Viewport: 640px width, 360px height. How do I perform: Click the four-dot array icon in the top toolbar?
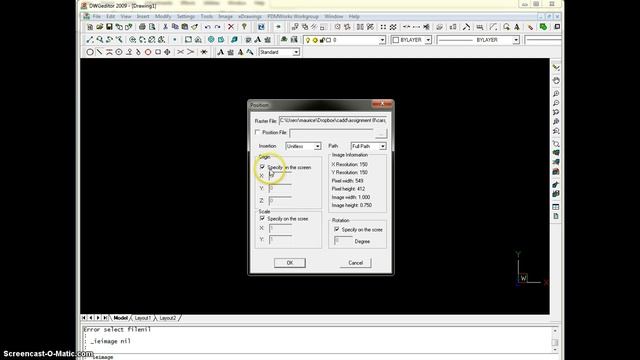[383, 27]
